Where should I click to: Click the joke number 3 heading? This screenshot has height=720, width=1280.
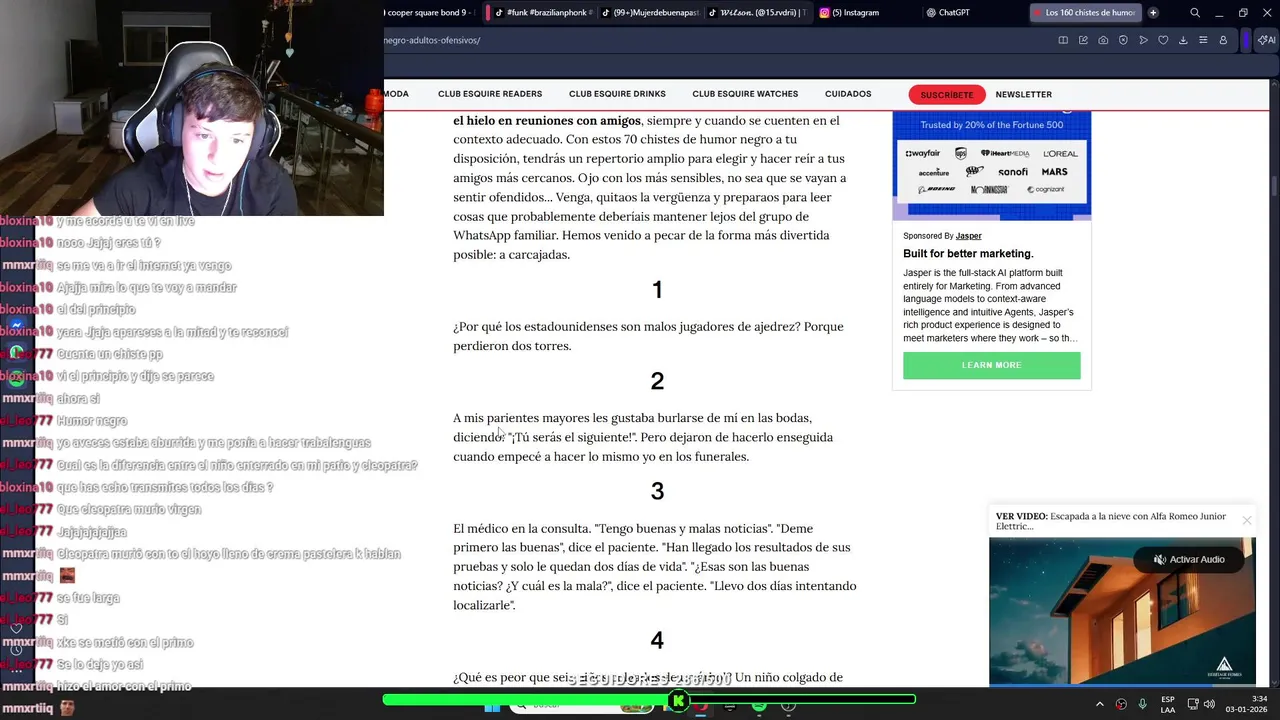coord(657,491)
